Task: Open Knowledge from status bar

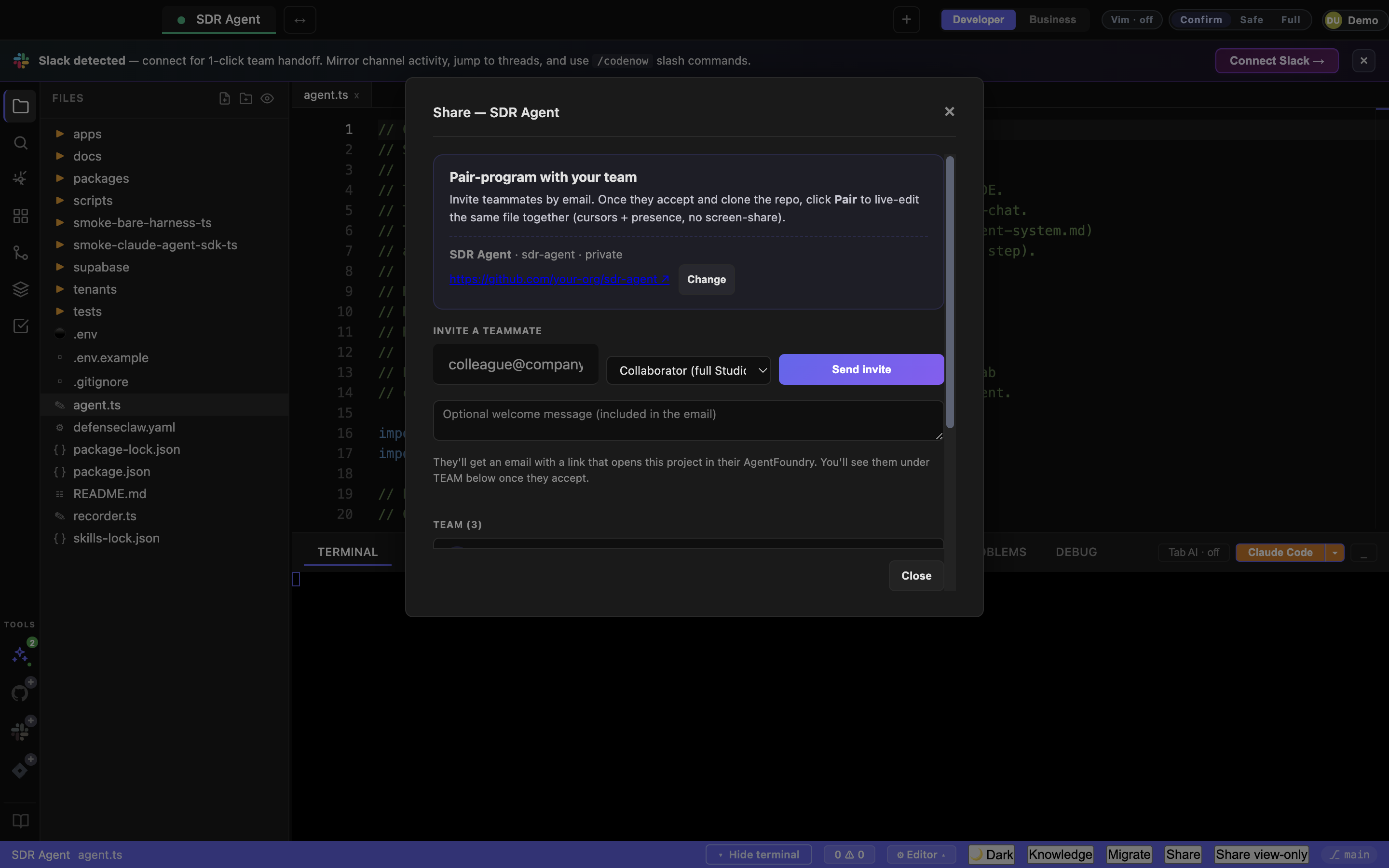Action: pos(1060,855)
